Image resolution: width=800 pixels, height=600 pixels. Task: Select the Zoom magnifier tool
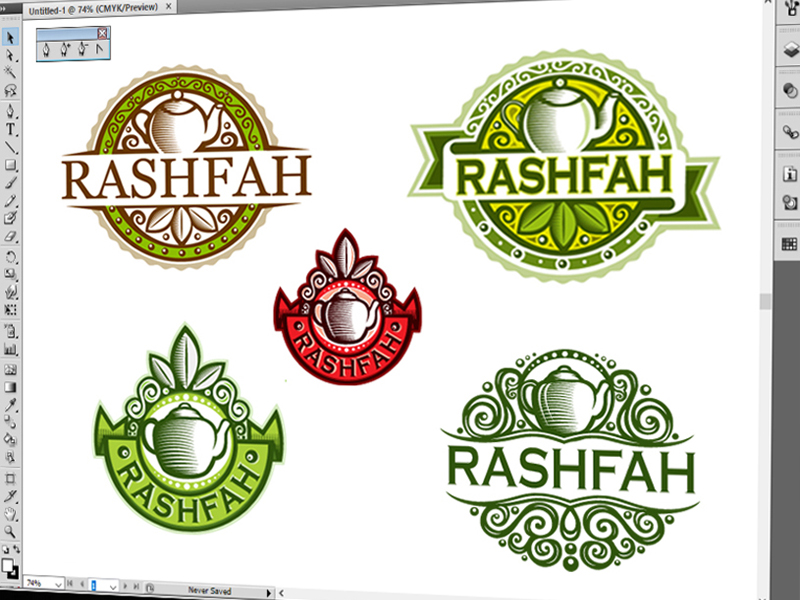pos(10,532)
